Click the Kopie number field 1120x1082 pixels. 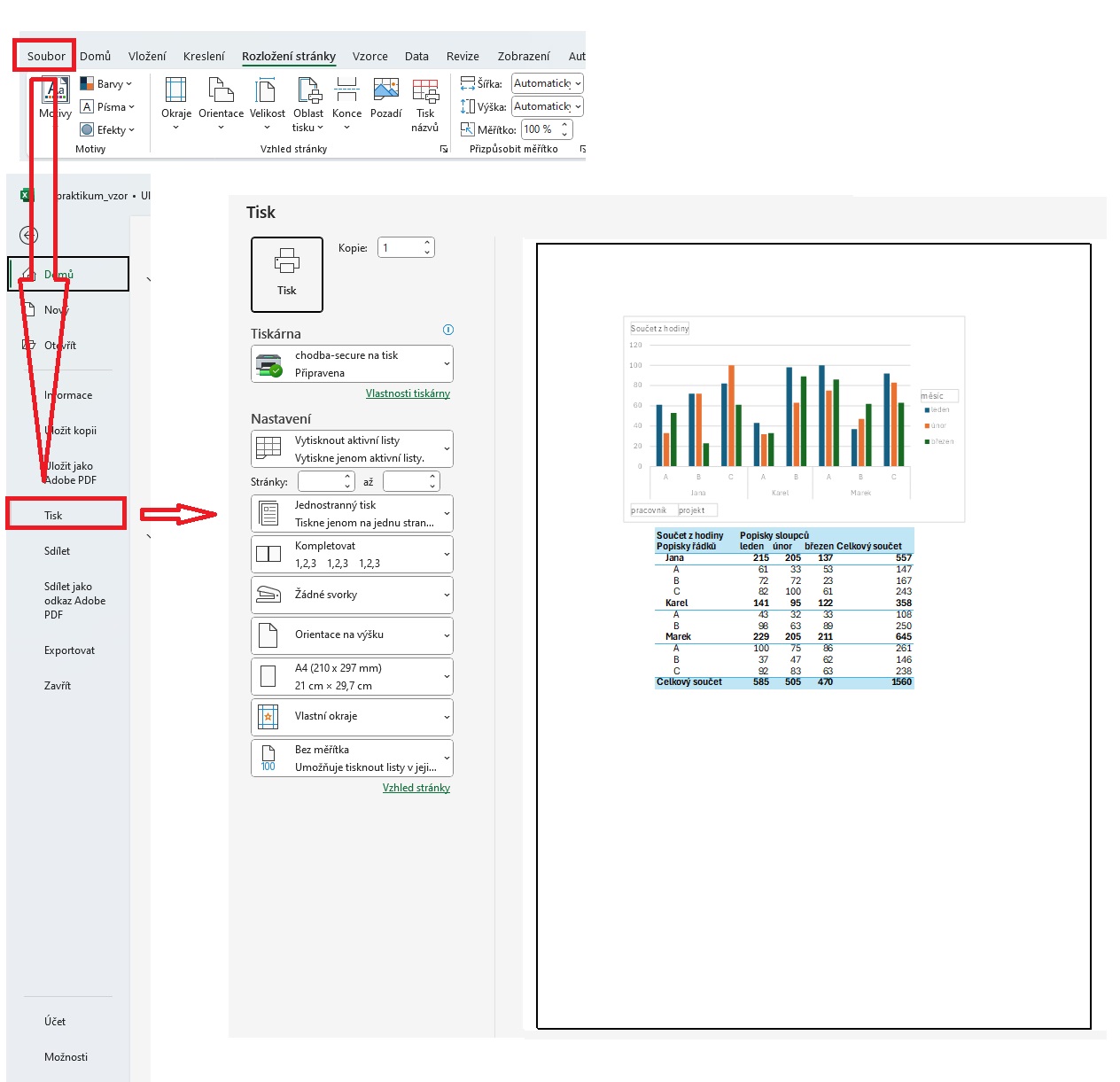click(x=401, y=248)
